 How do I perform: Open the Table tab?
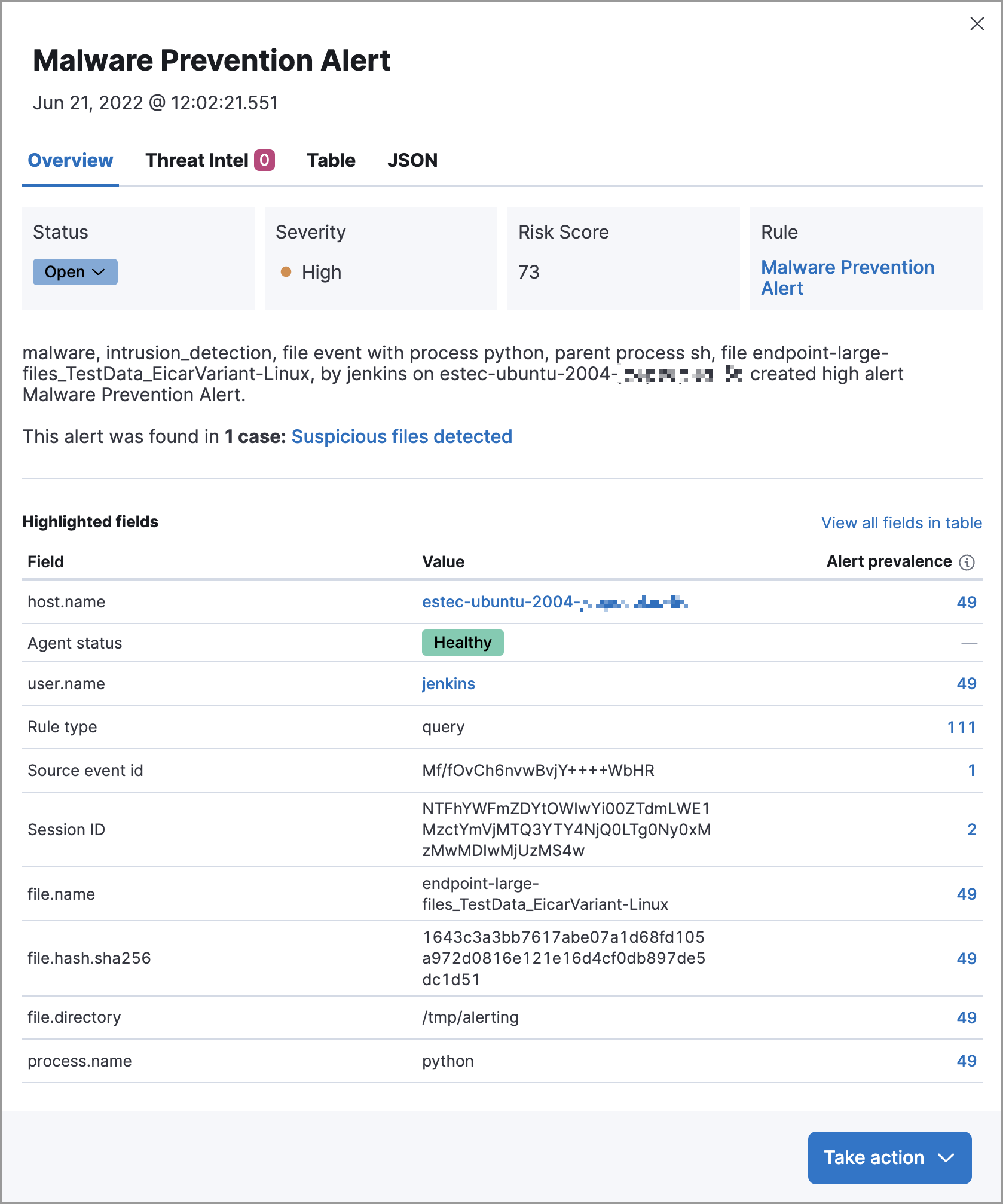pos(331,160)
